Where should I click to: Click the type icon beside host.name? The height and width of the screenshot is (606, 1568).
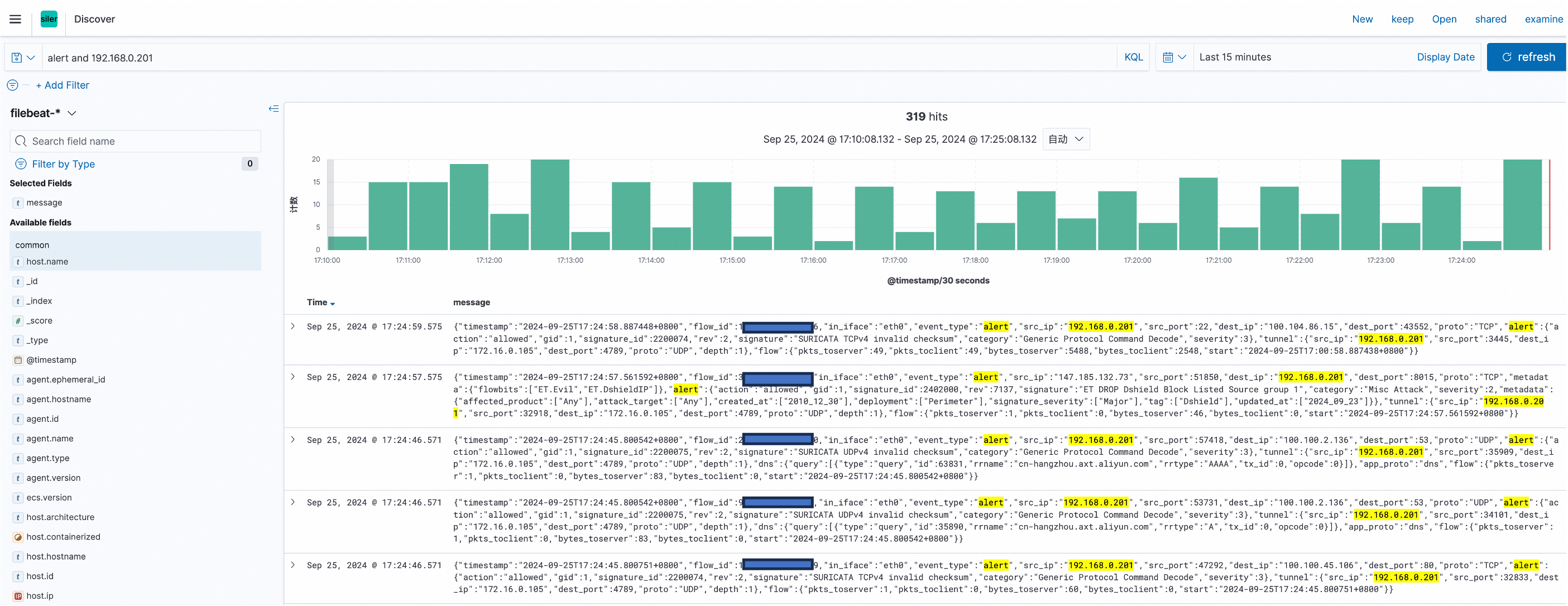[18, 262]
